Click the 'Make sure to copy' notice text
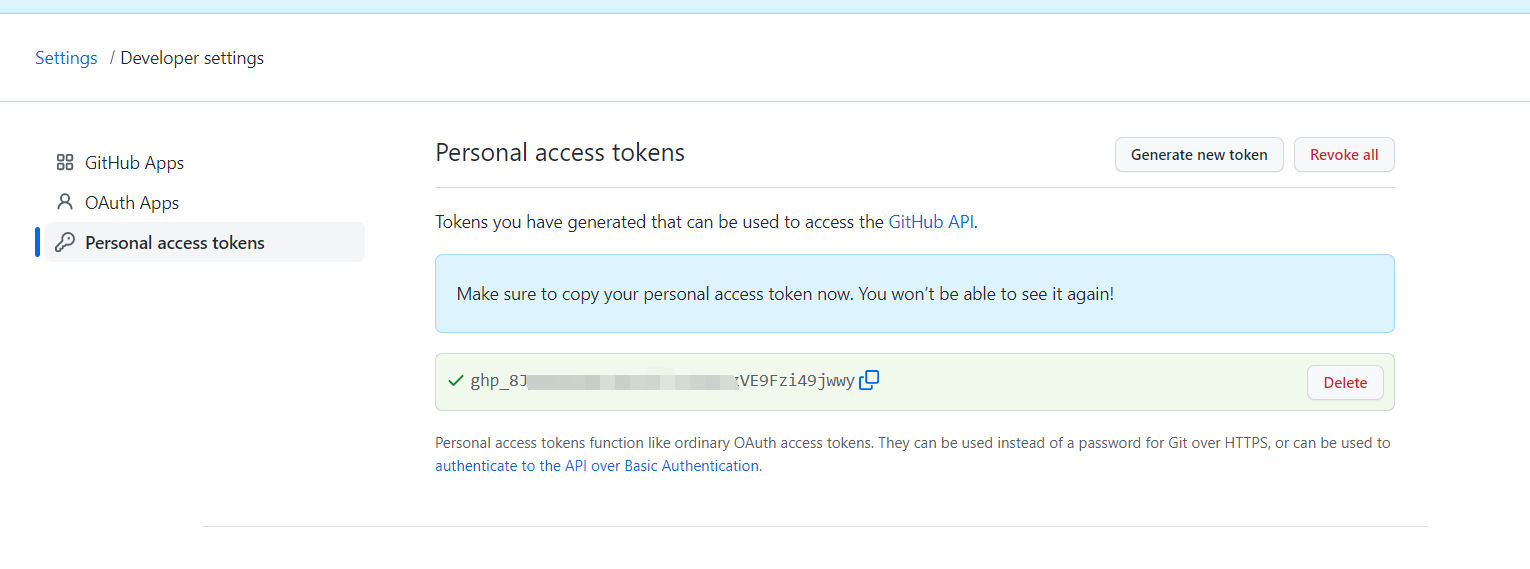 pos(785,294)
